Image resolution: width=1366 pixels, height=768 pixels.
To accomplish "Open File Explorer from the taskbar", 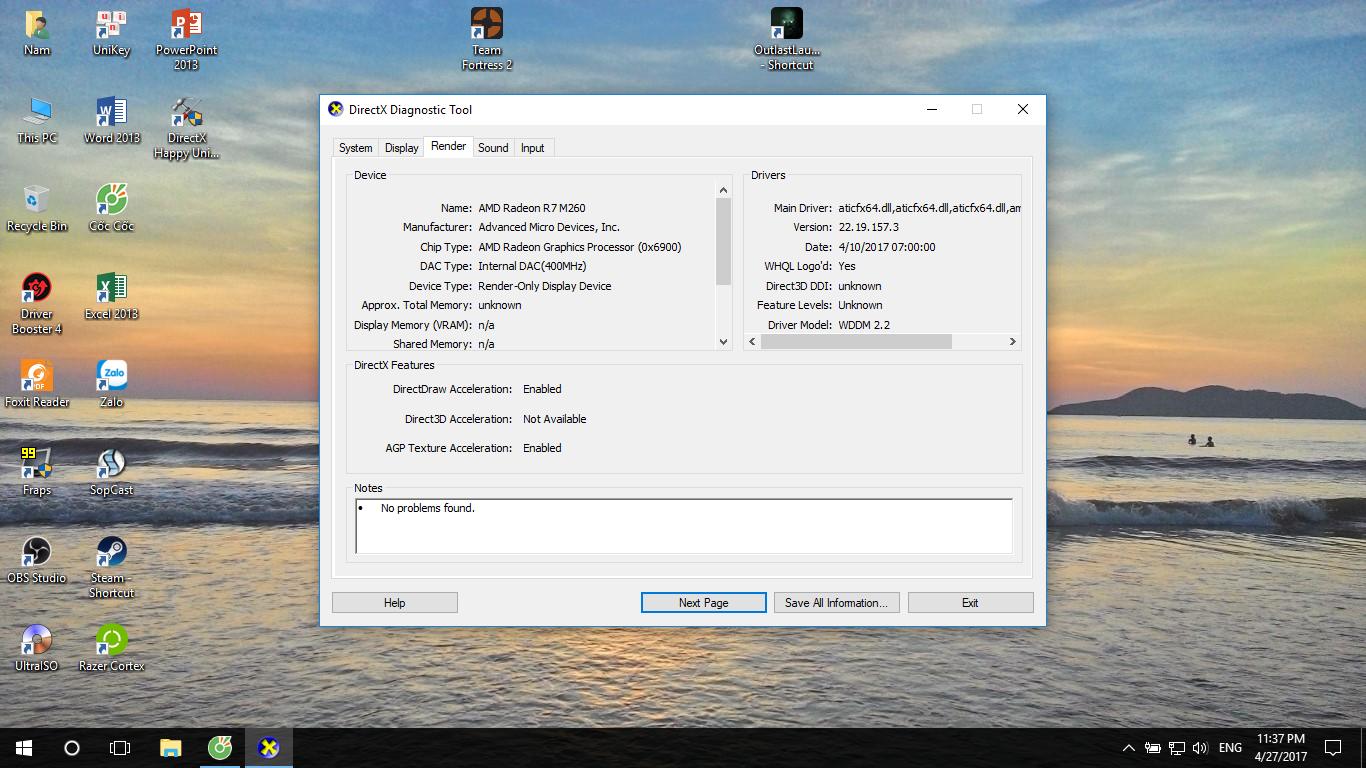I will [171, 748].
